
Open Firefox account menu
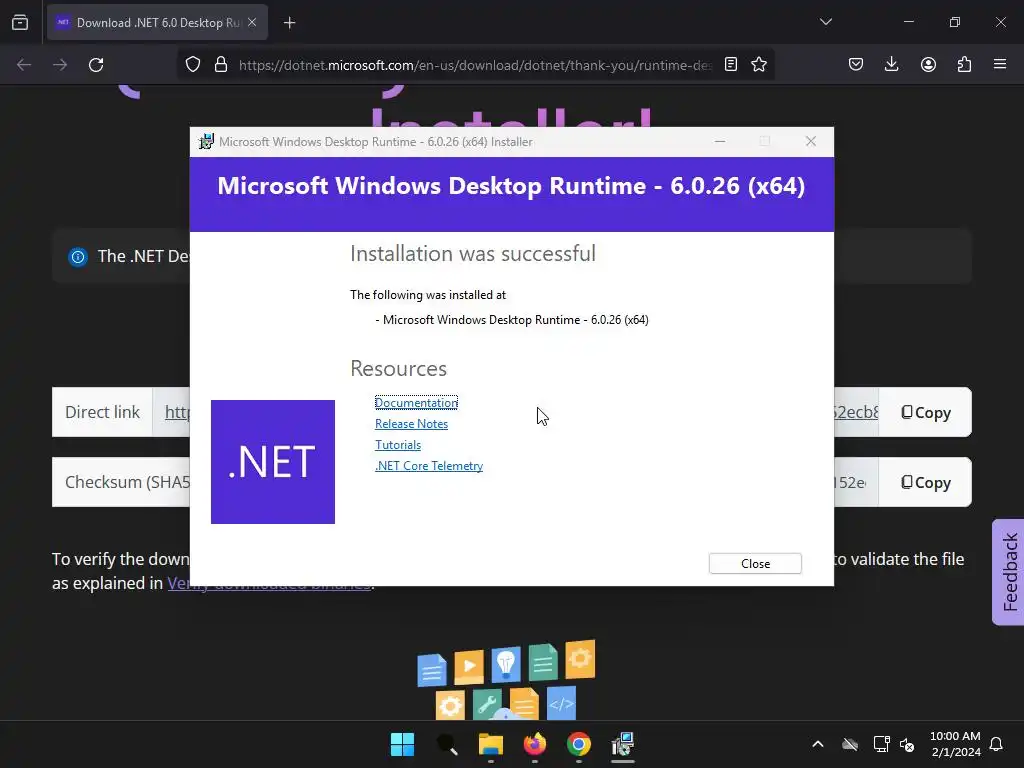(928, 65)
